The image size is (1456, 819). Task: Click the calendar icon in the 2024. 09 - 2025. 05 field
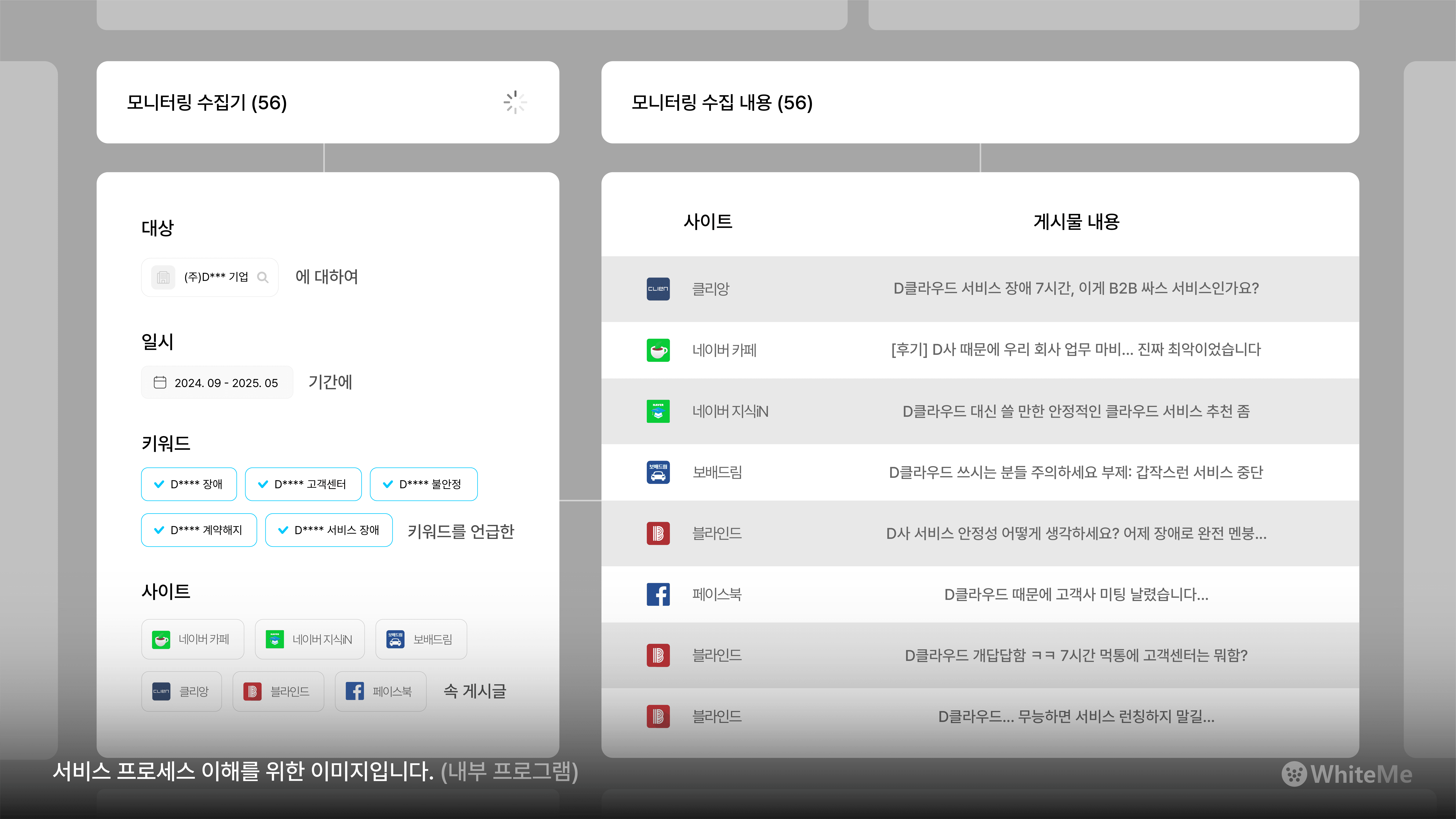pos(160,383)
